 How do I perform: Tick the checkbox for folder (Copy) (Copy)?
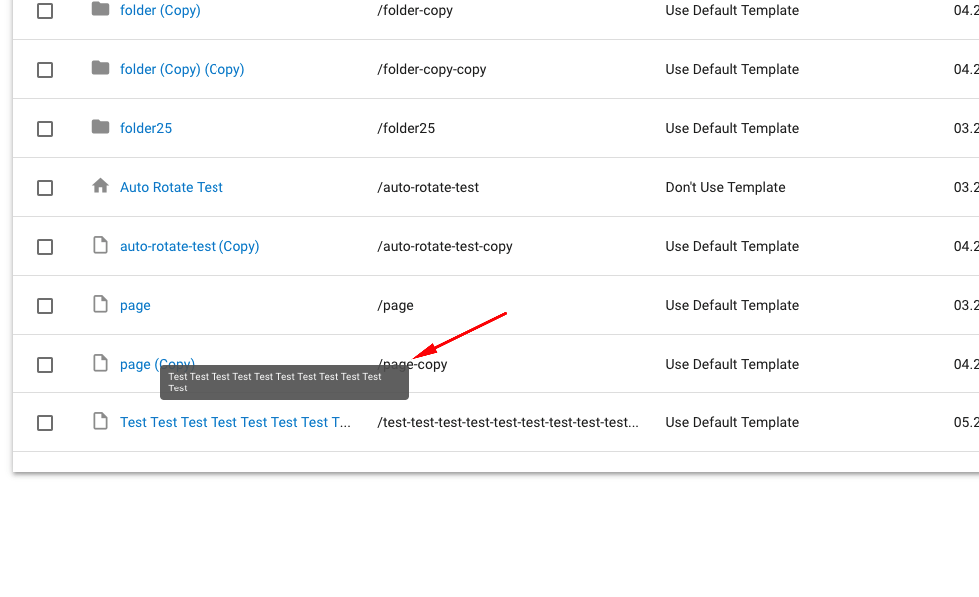pyautogui.click(x=45, y=69)
